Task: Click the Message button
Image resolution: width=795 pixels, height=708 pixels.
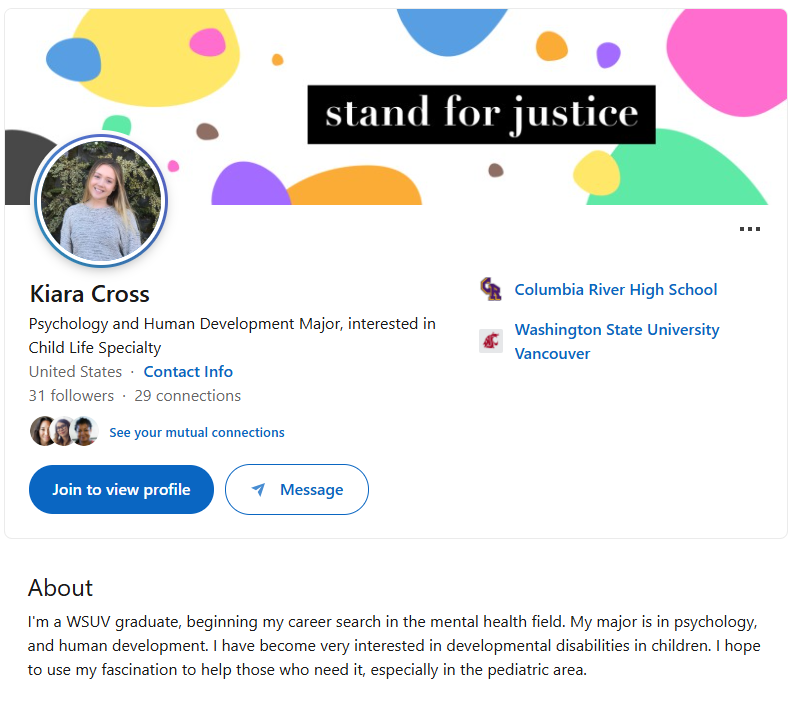Action: point(297,490)
